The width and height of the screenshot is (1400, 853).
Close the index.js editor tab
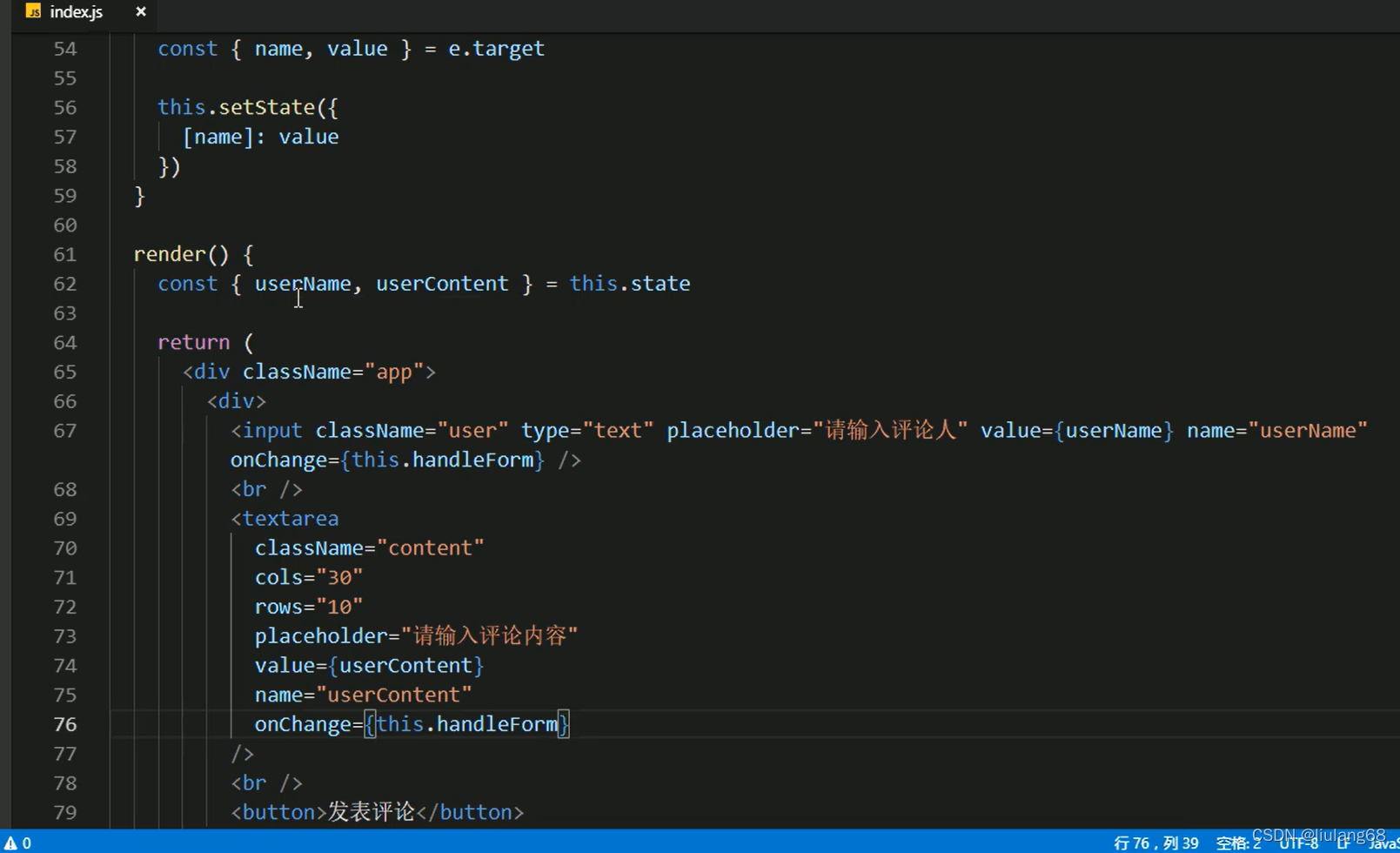(141, 11)
